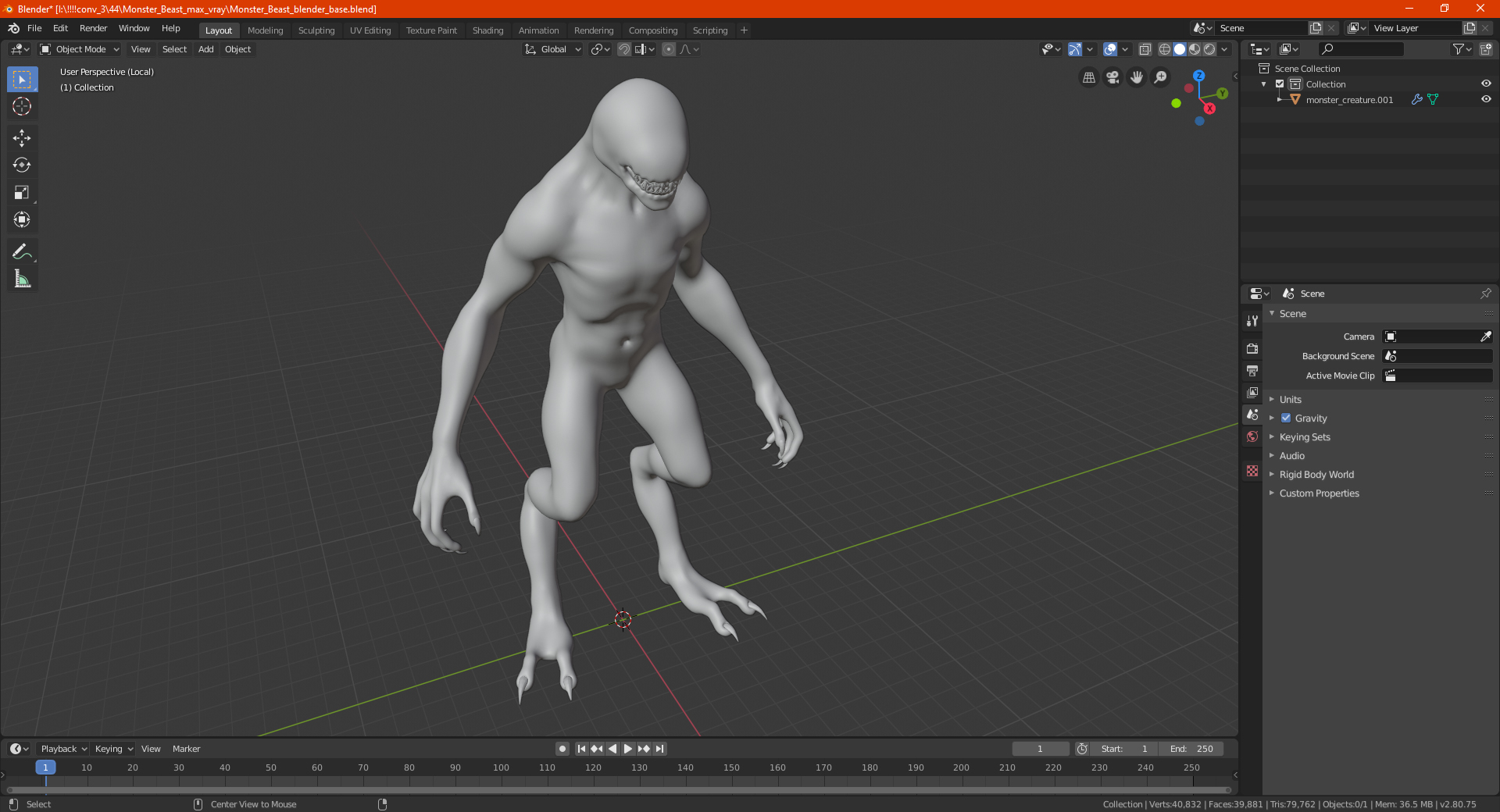Image resolution: width=1500 pixels, height=812 pixels.
Task: Select the Measure ruler tool
Action: coord(22,279)
